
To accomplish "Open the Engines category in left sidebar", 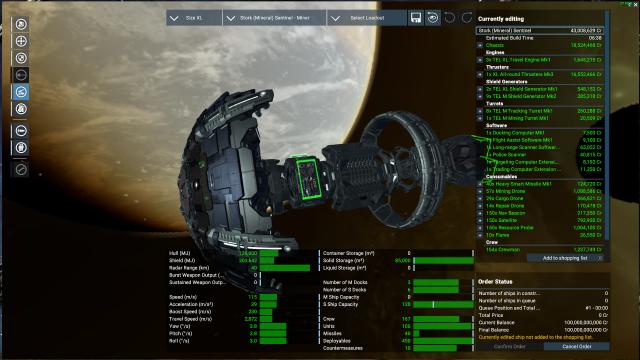I will coord(21,24).
